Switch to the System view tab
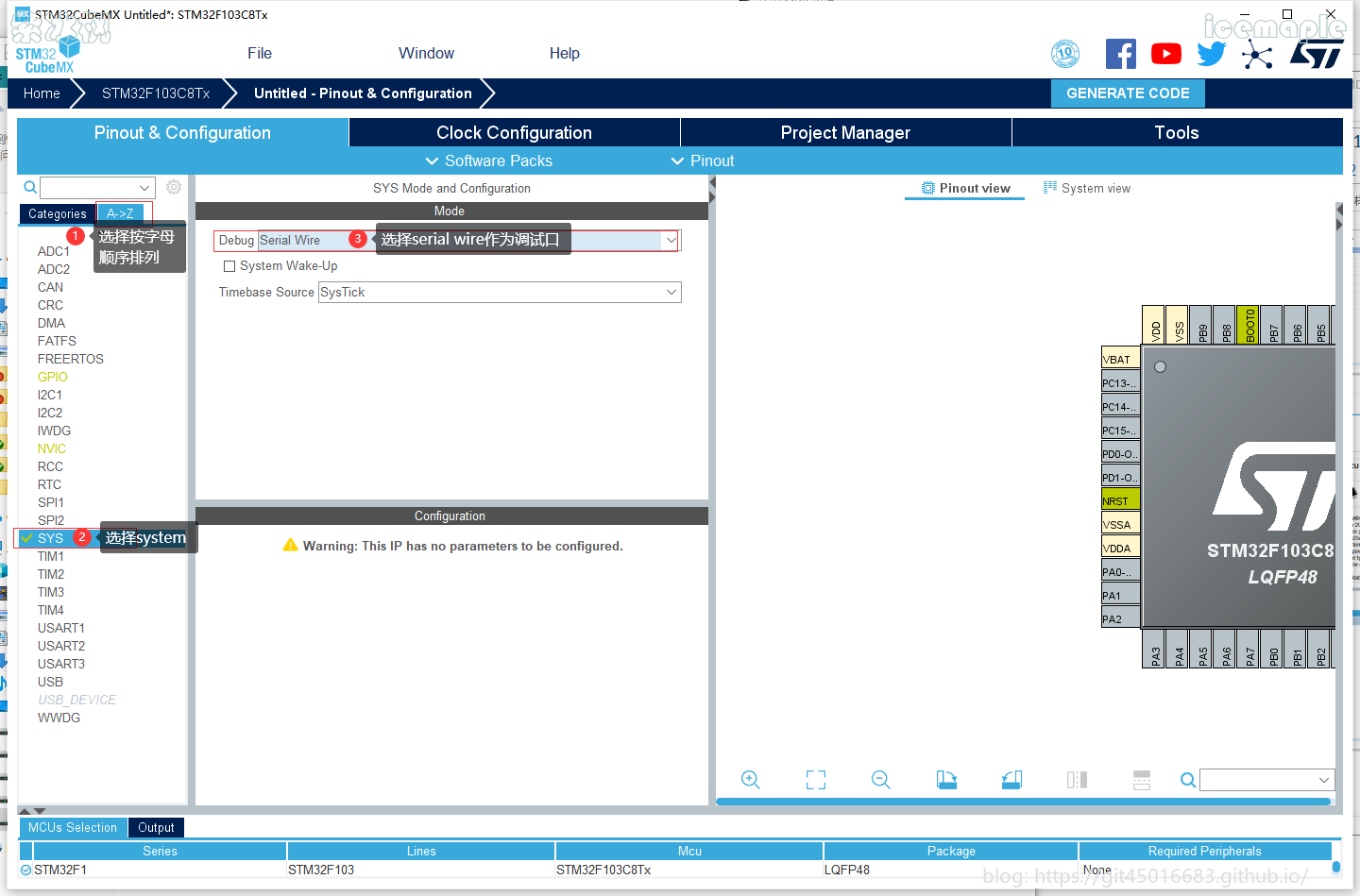Screen dimensions: 1360x896 click(x=1086, y=188)
